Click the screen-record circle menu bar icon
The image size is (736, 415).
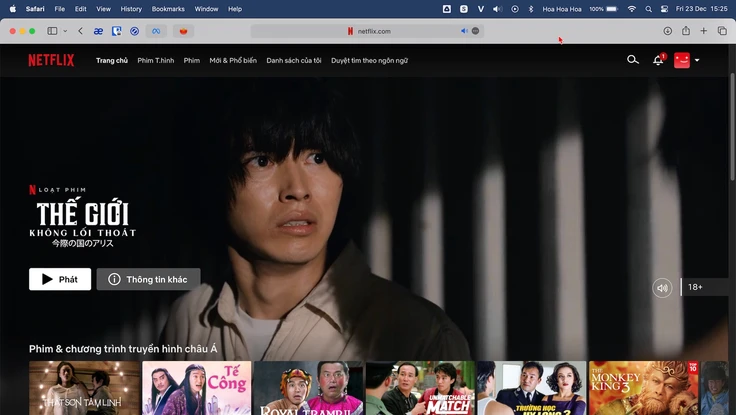pyautogui.click(x=515, y=8)
